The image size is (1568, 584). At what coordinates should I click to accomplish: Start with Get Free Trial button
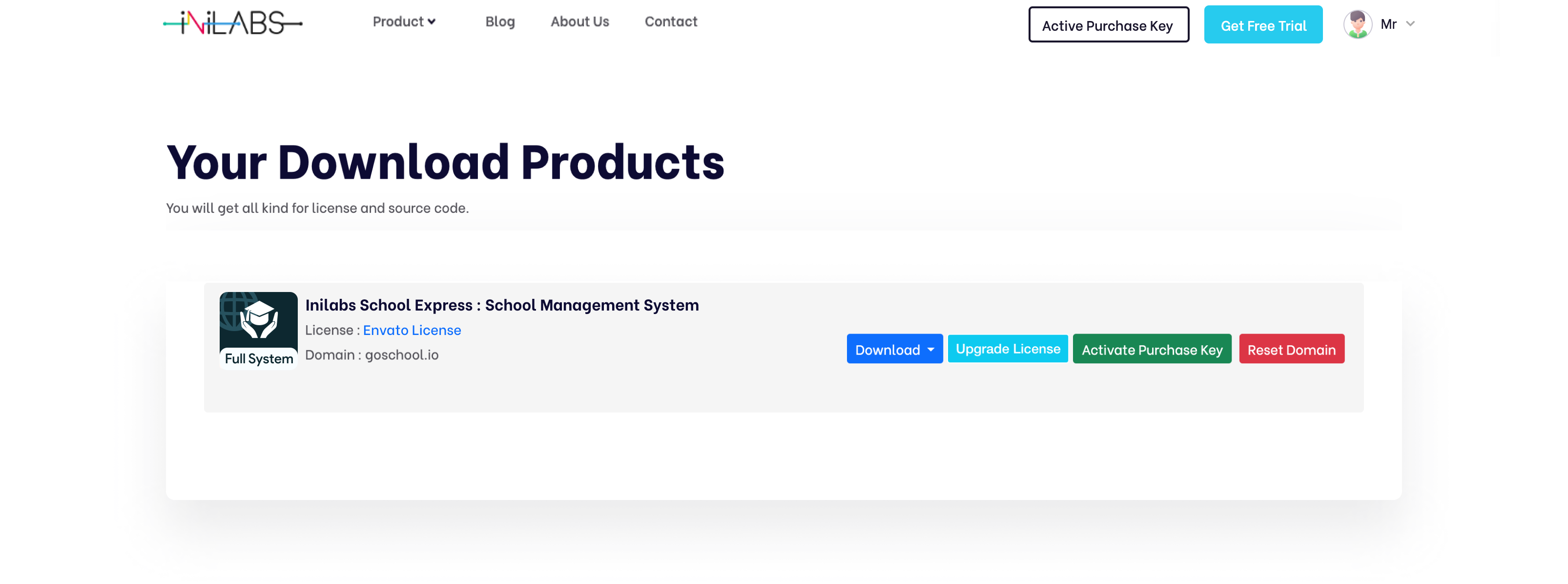(x=1263, y=24)
